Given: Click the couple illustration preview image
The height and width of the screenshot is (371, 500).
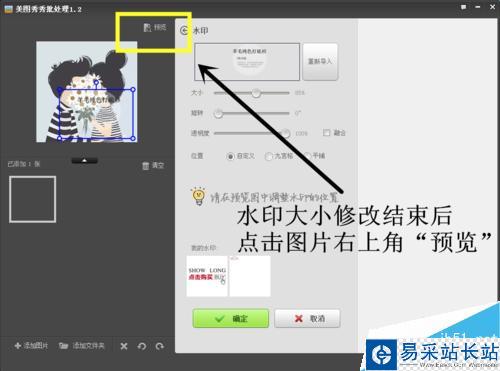Looking at the screenshot, I should point(87,92).
